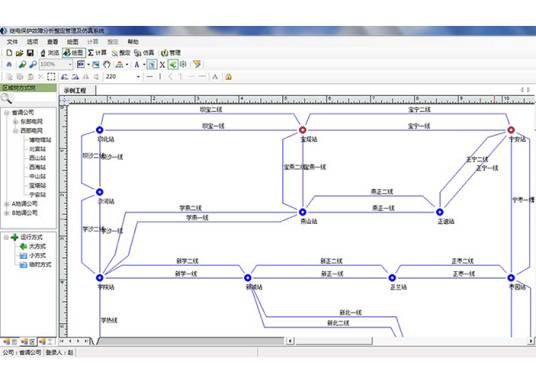Expand the A地调公司 tree node
This screenshot has width=536, height=384.
point(6,204)
